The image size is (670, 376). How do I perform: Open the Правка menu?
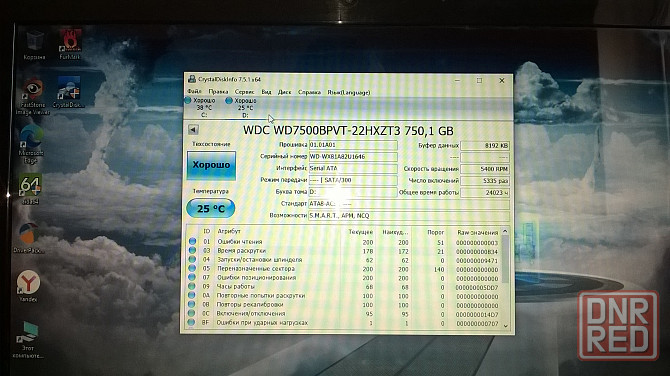[218, 92]
